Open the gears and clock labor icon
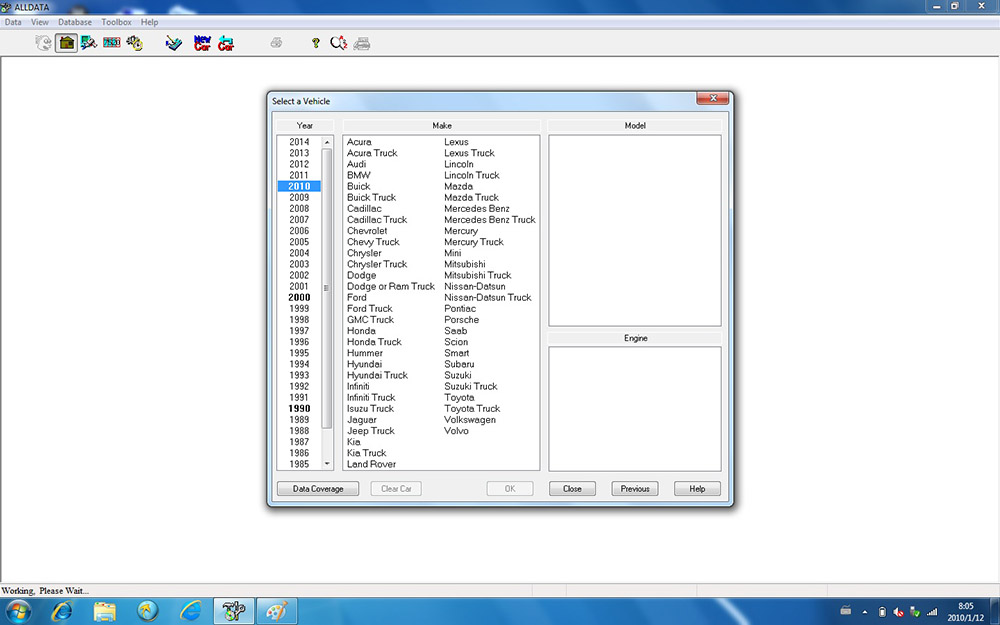 [135, 43]
